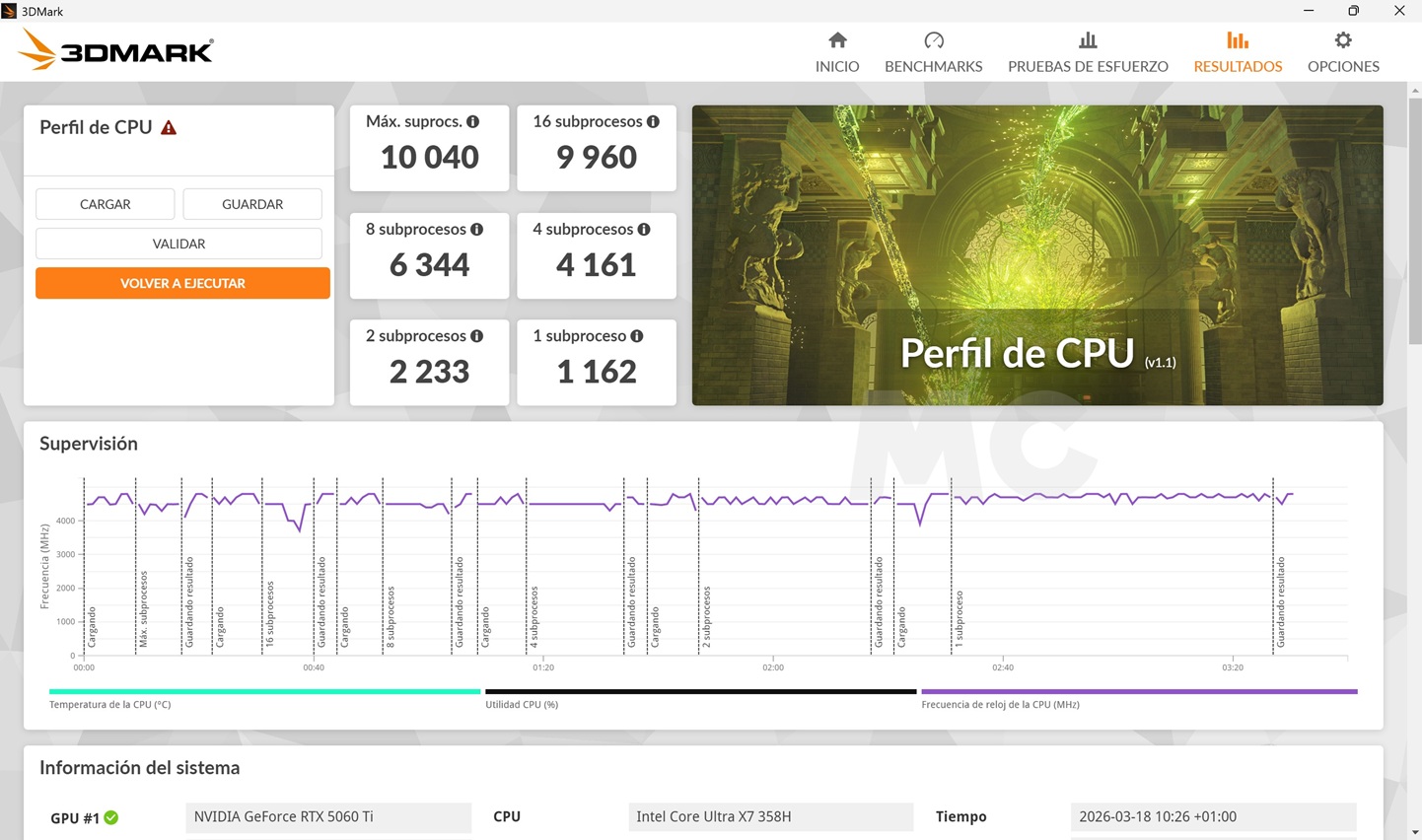
Task: Toggle the Frecuencia de reloj legend series
Action: pos(1000,704)
